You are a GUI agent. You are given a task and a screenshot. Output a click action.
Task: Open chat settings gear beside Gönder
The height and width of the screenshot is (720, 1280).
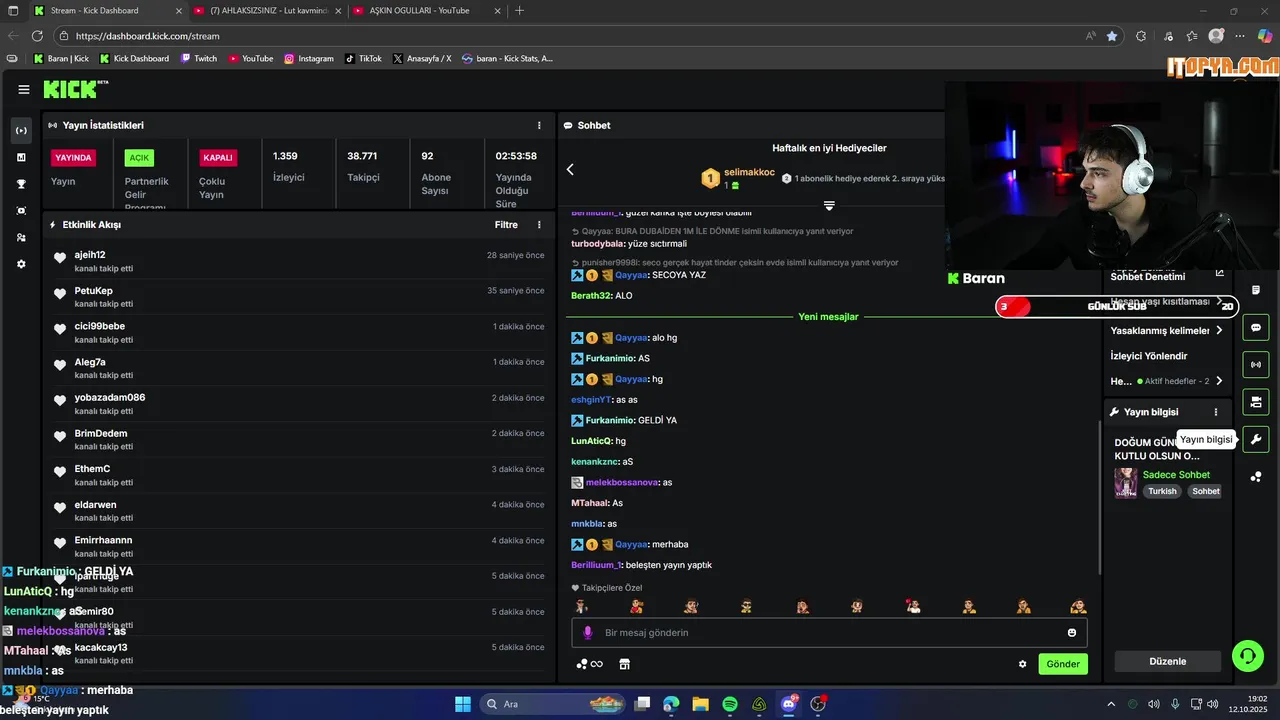pos(1022,664)
